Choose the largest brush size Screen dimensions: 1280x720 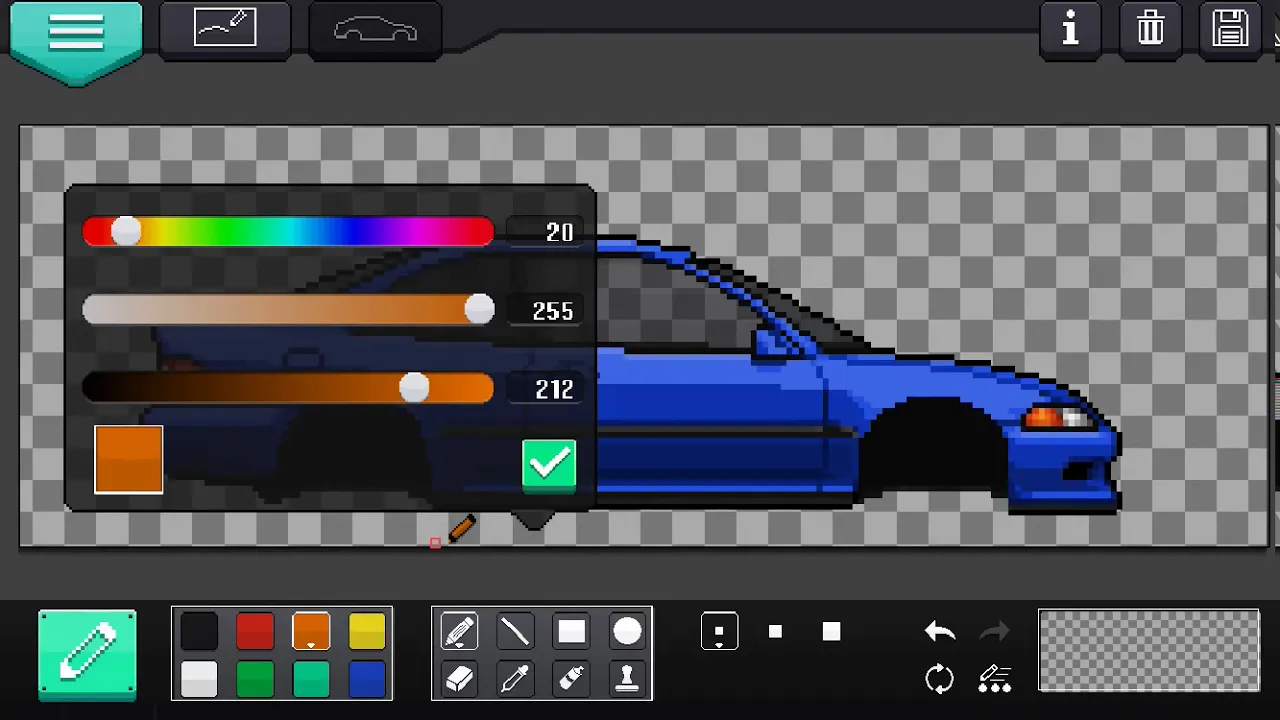pyautogui.click(x=831, y=632)
